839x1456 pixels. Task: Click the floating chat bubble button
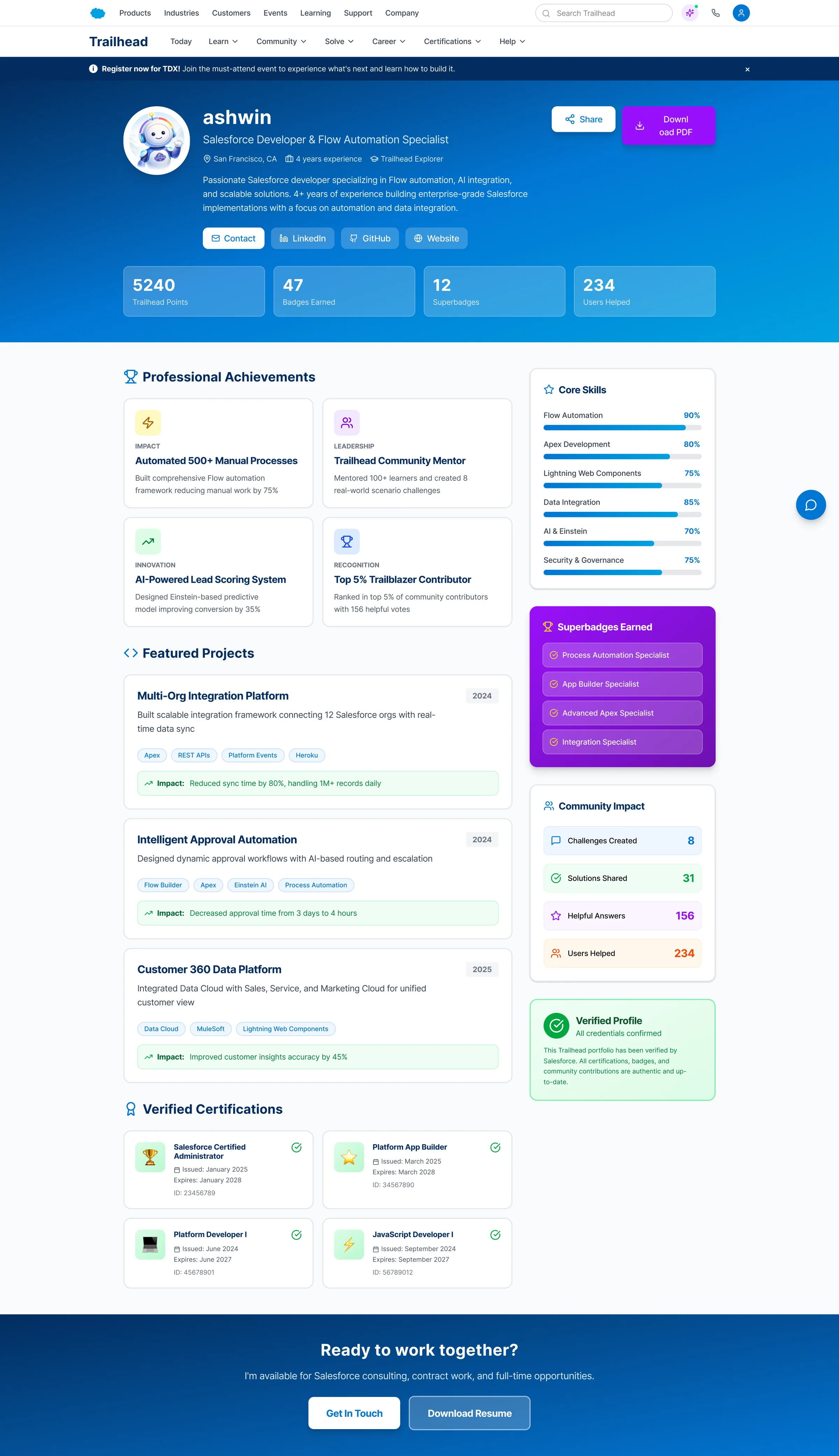(x=810, y=505)
